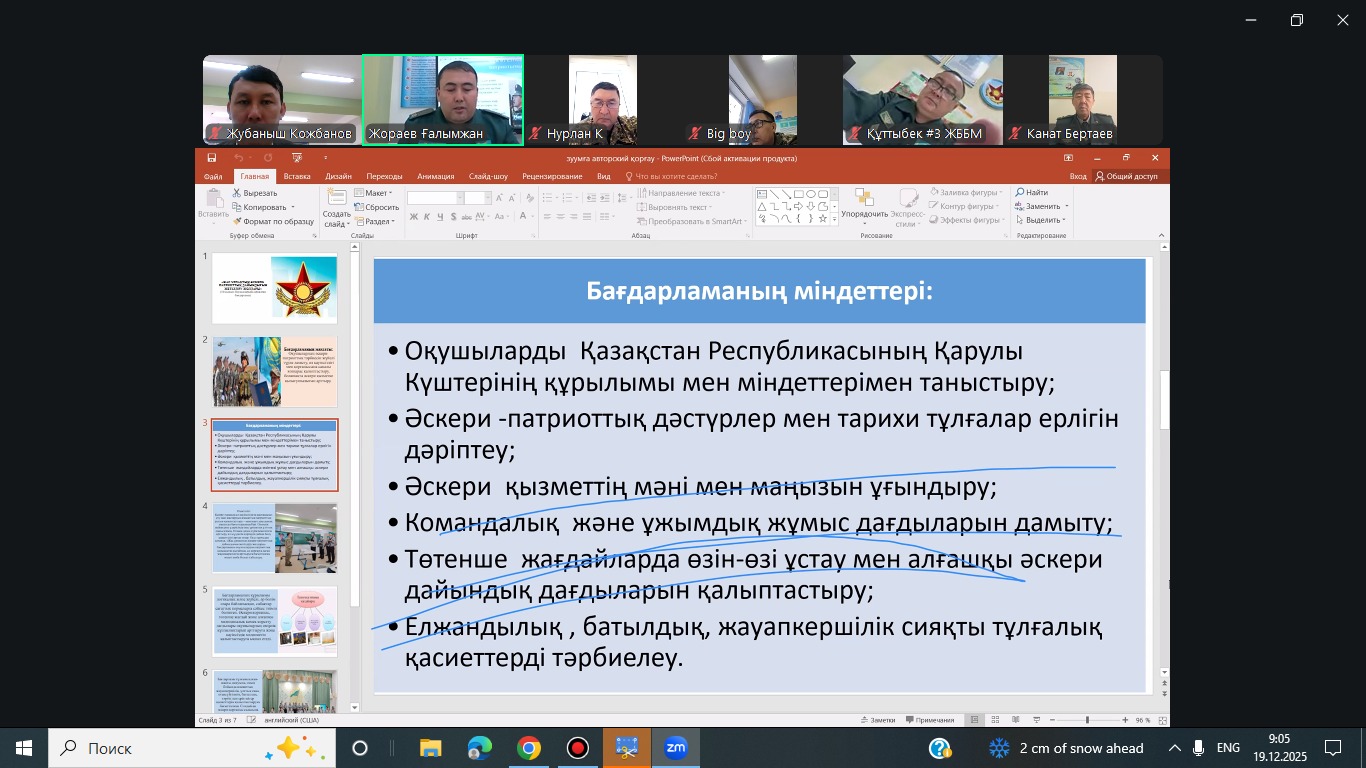Select slide 5 thumbnail in slide panel
Viewport: 1366px width, 768px height.
coord(274,620)
